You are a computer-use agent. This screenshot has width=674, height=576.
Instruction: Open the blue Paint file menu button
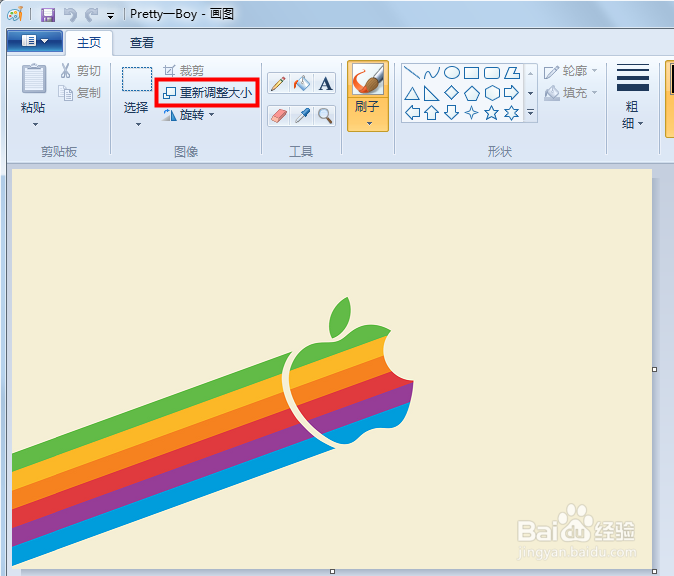[35, 41]
